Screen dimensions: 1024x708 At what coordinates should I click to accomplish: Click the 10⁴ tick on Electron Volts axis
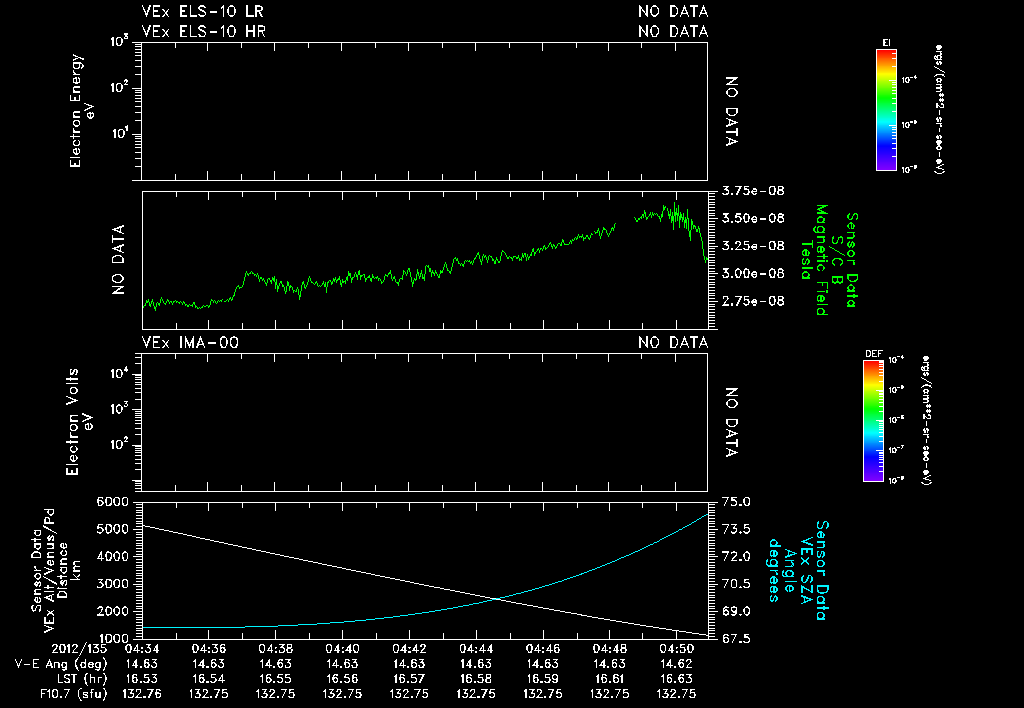click(x=118, y=374)
